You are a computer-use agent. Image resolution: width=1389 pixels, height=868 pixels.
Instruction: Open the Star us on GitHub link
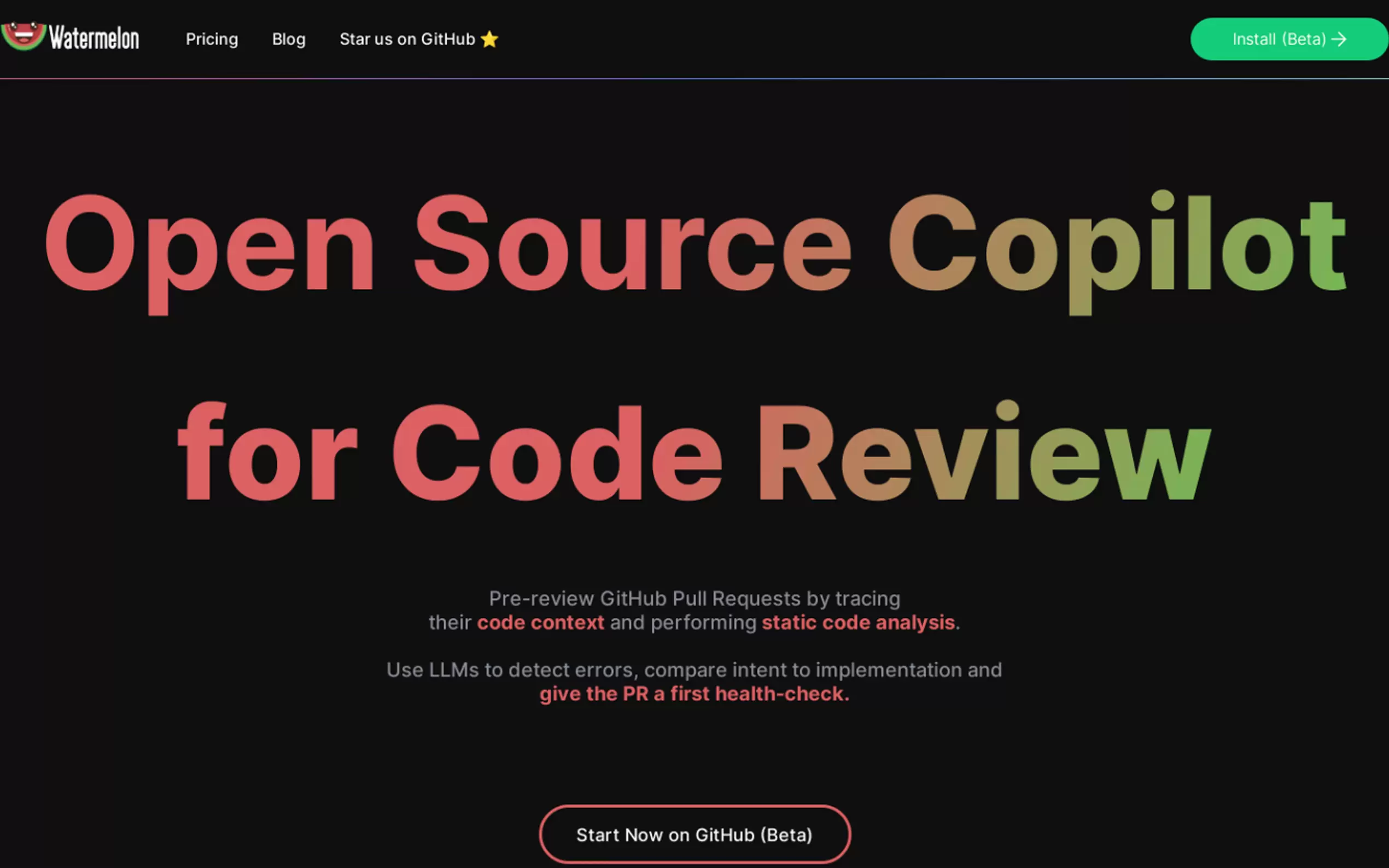(419, 39)
